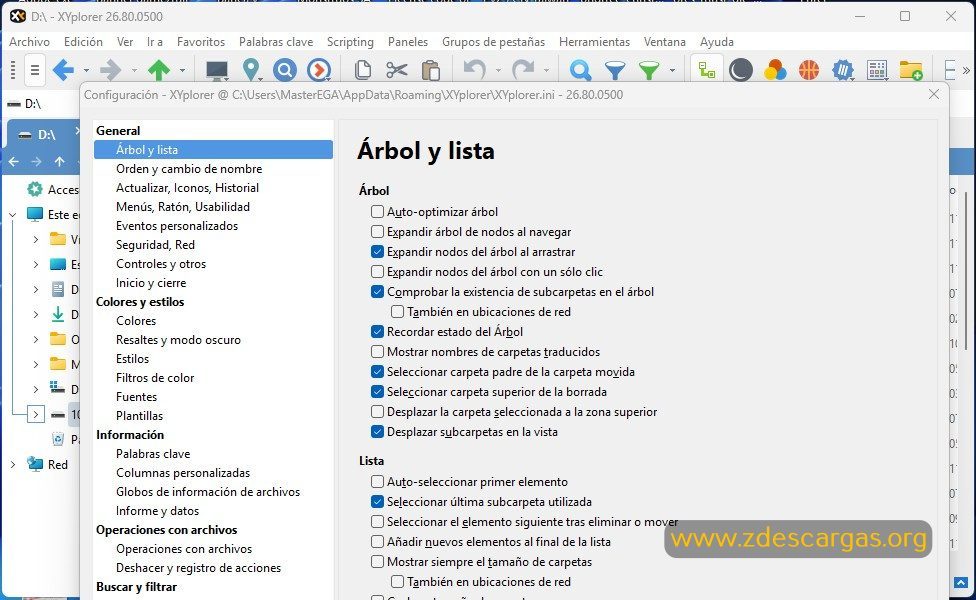Click the Back arrow in the toolbar

point(63,70)
